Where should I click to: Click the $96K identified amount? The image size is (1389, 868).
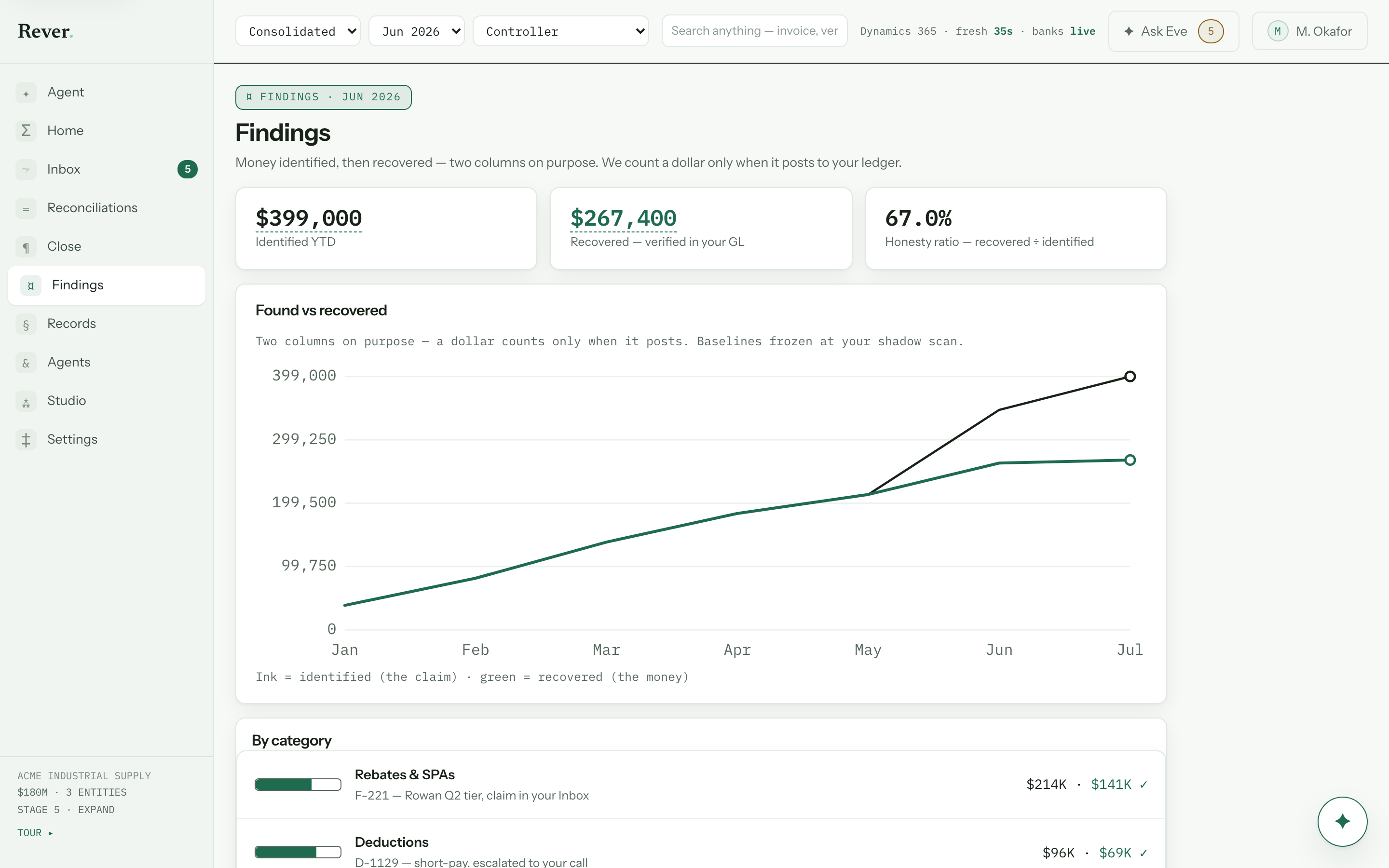[1059, 853]
